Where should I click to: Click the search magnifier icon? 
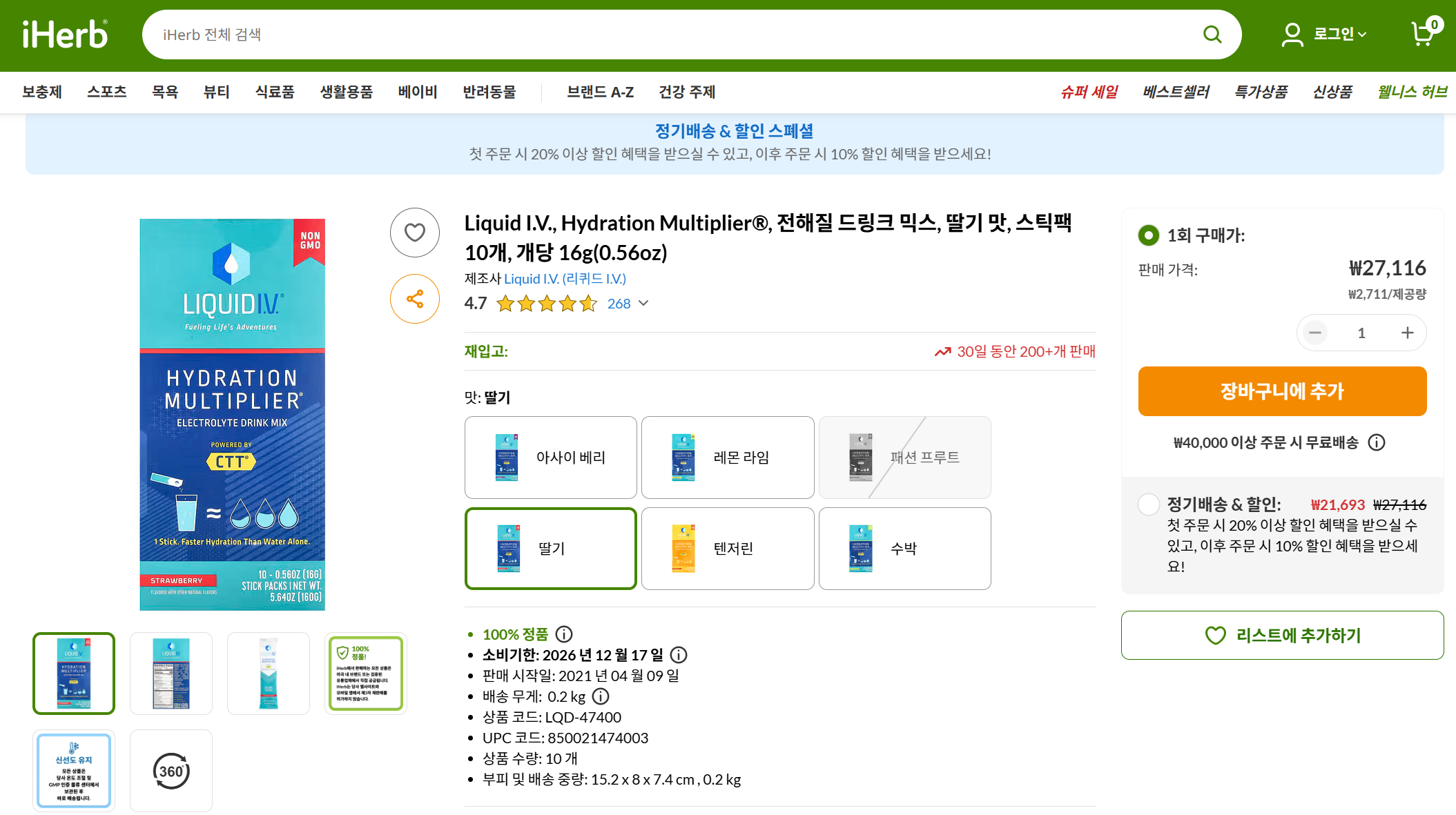(1212, 35)
